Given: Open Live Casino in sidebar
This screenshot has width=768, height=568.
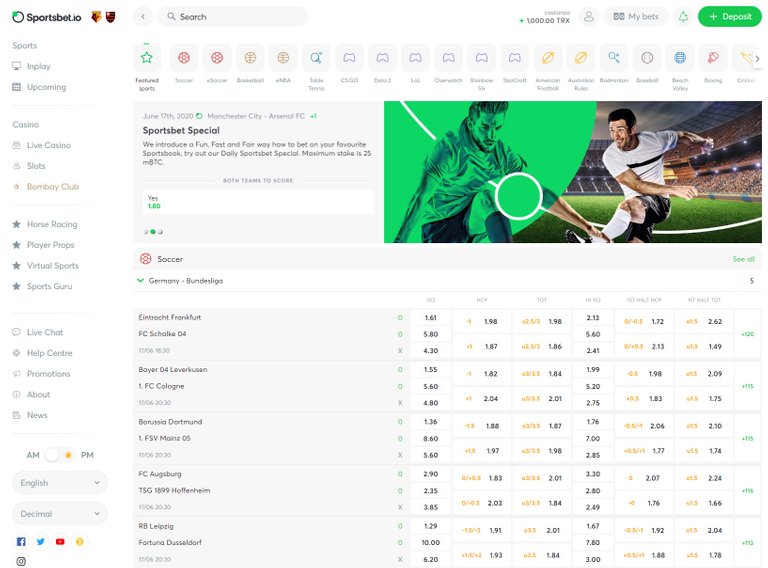Looking at the screenshot, I should [x=42, y=145].
